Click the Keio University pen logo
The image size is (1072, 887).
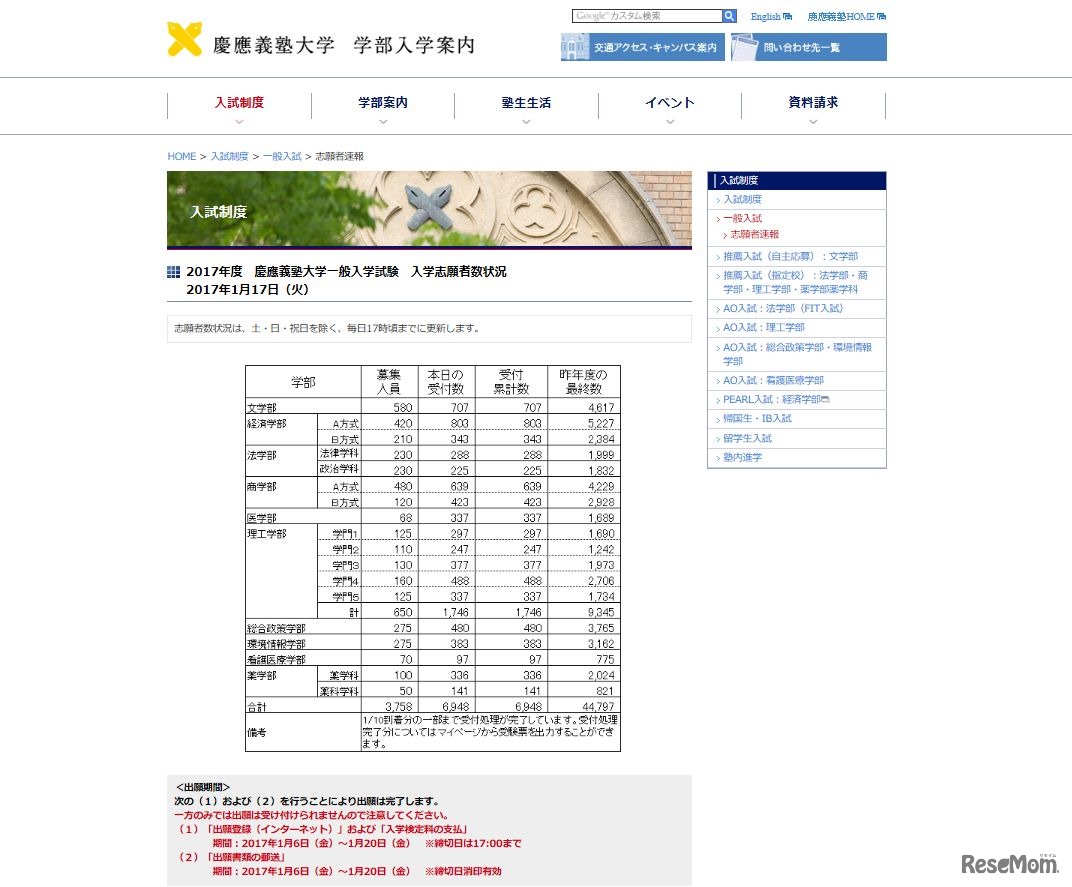click(x=185, y=39)
